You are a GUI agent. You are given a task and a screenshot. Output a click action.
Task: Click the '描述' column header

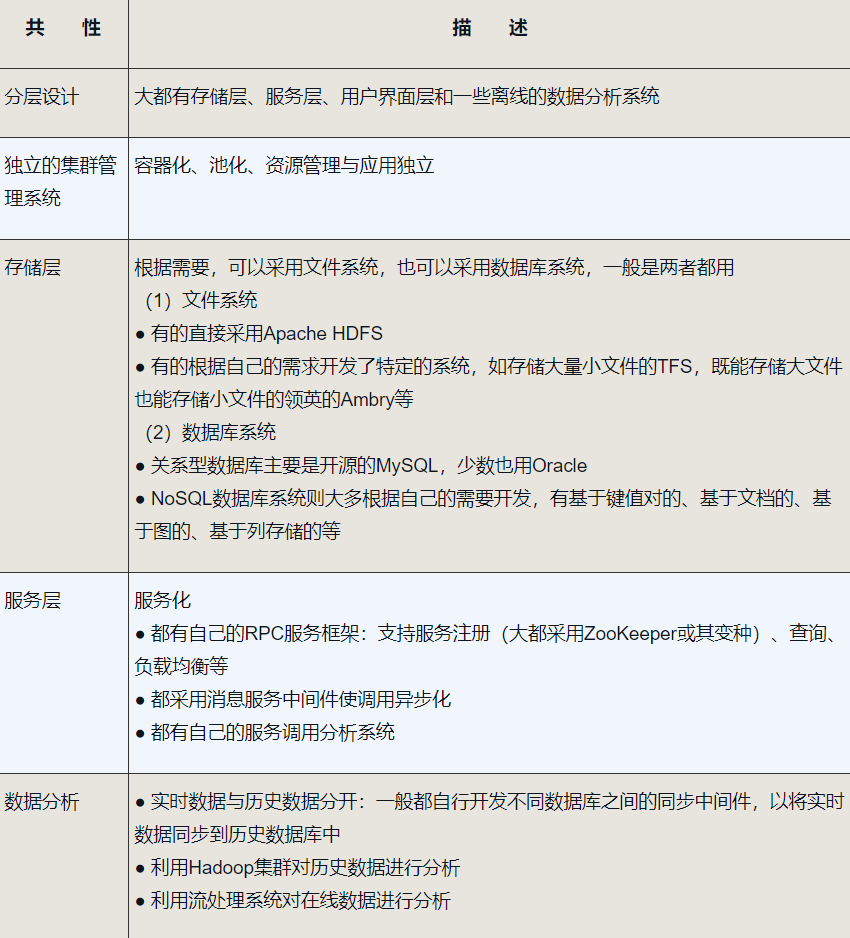click(489, 28)
